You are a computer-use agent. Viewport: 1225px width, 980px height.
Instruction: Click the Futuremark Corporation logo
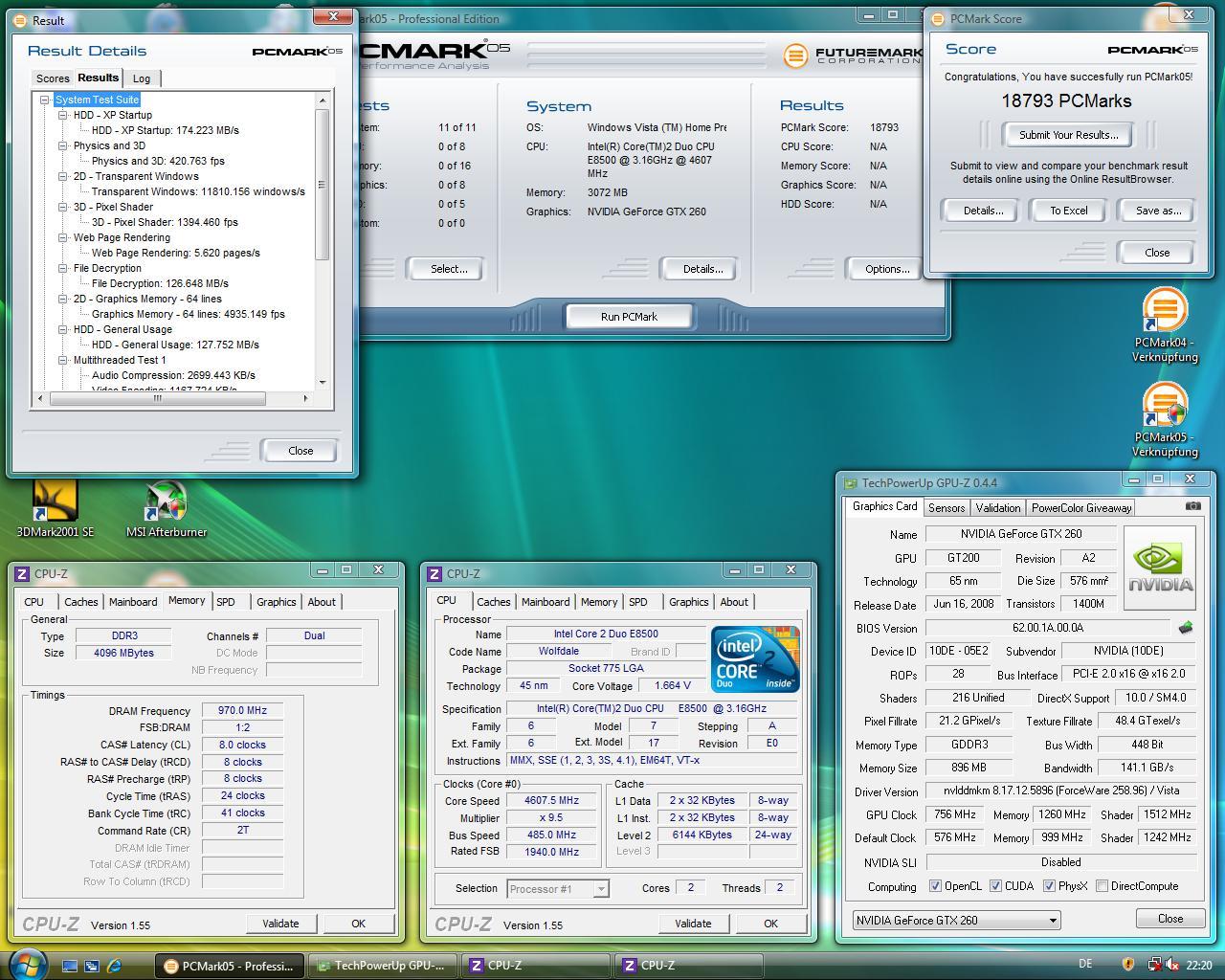[851, 56]
